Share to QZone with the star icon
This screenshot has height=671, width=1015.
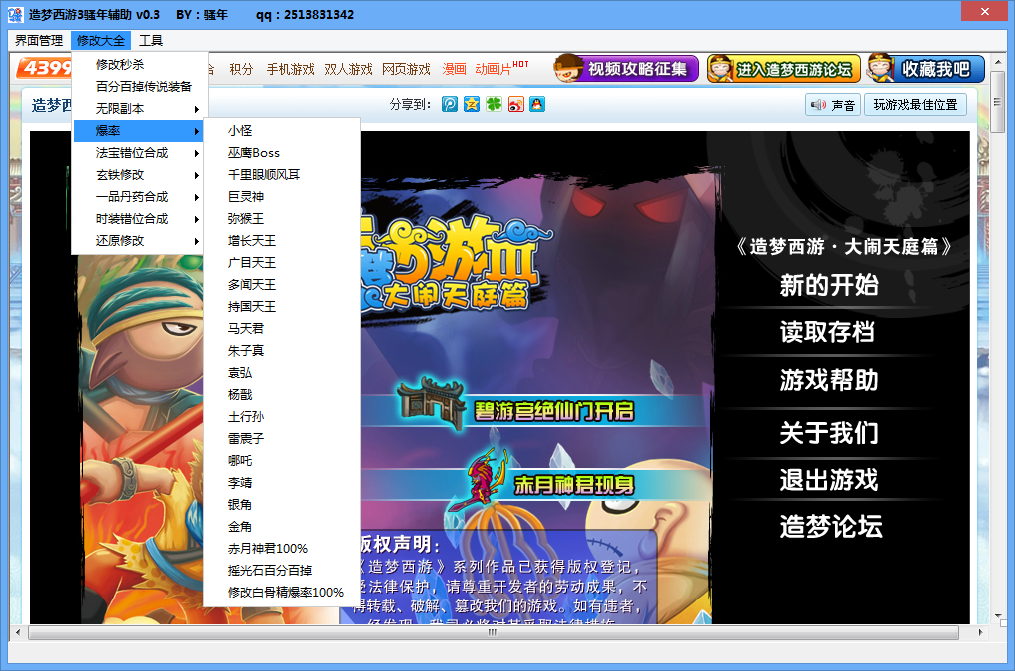click(472, 105)
